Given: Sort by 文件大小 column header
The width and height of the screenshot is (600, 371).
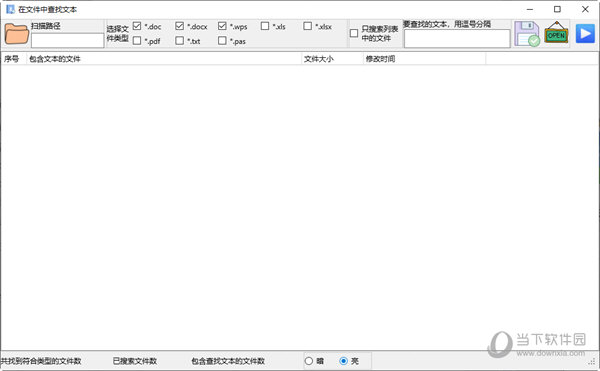Looking at the screenshot, I should (332, 59).
